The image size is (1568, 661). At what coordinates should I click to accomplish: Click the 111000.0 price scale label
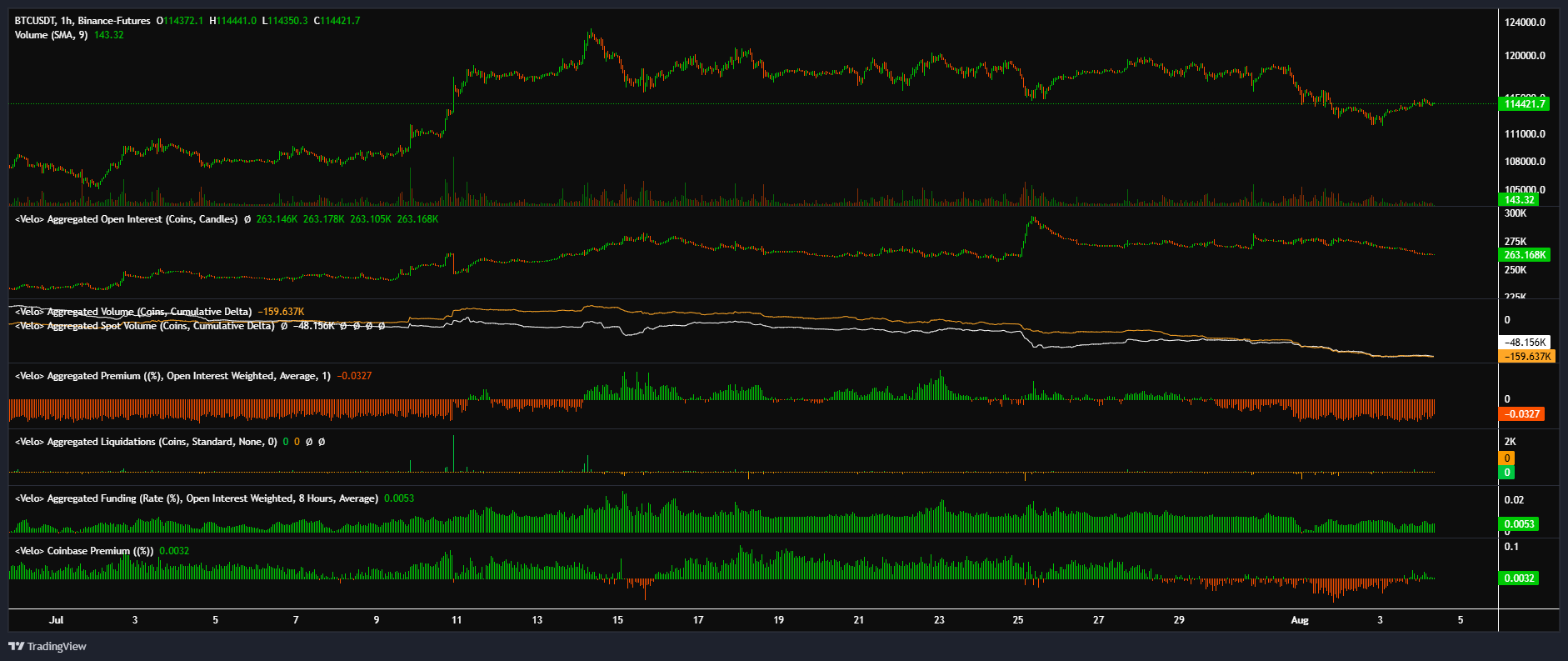pyautogui.click(x=1525, y=134)
